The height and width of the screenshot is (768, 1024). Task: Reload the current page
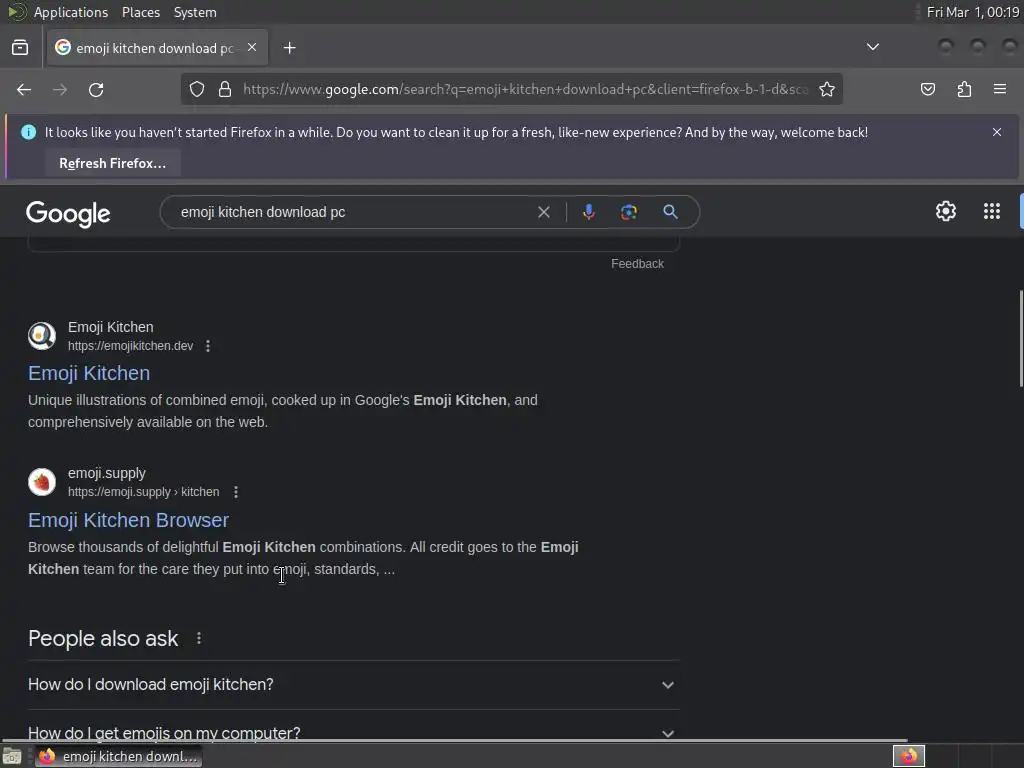click(96, 89)
